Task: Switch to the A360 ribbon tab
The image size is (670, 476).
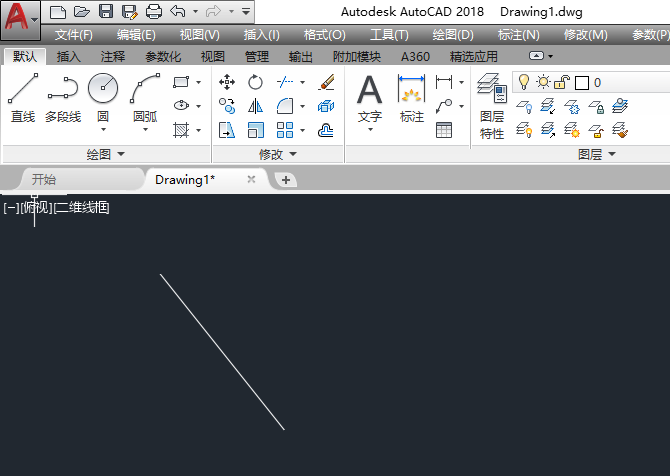Action: (x=415, y=56)
